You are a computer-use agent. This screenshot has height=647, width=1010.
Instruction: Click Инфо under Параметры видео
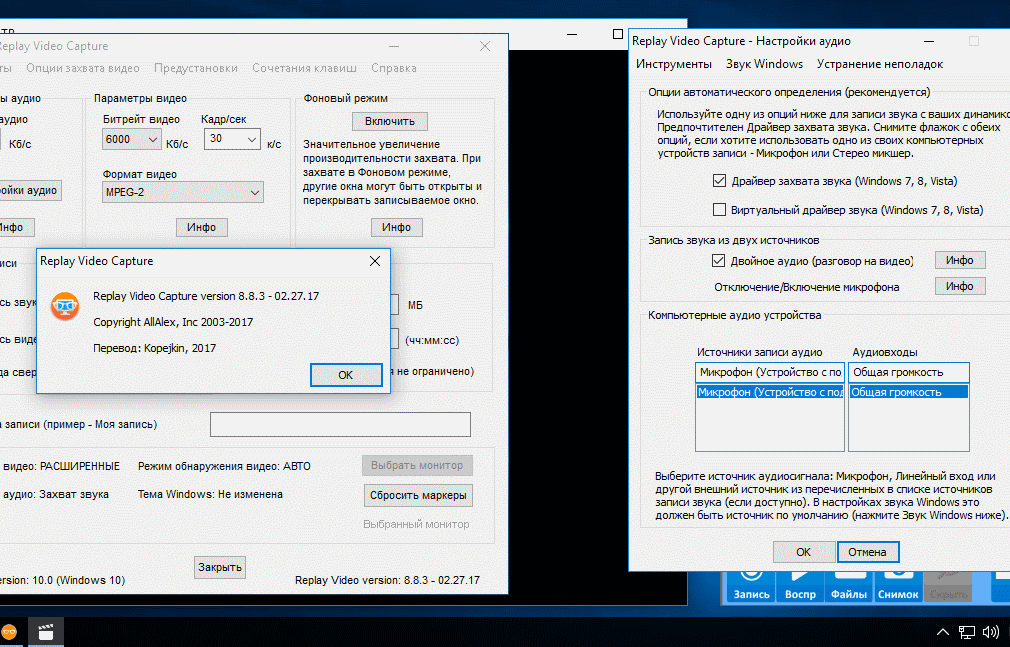coord(202,227)
